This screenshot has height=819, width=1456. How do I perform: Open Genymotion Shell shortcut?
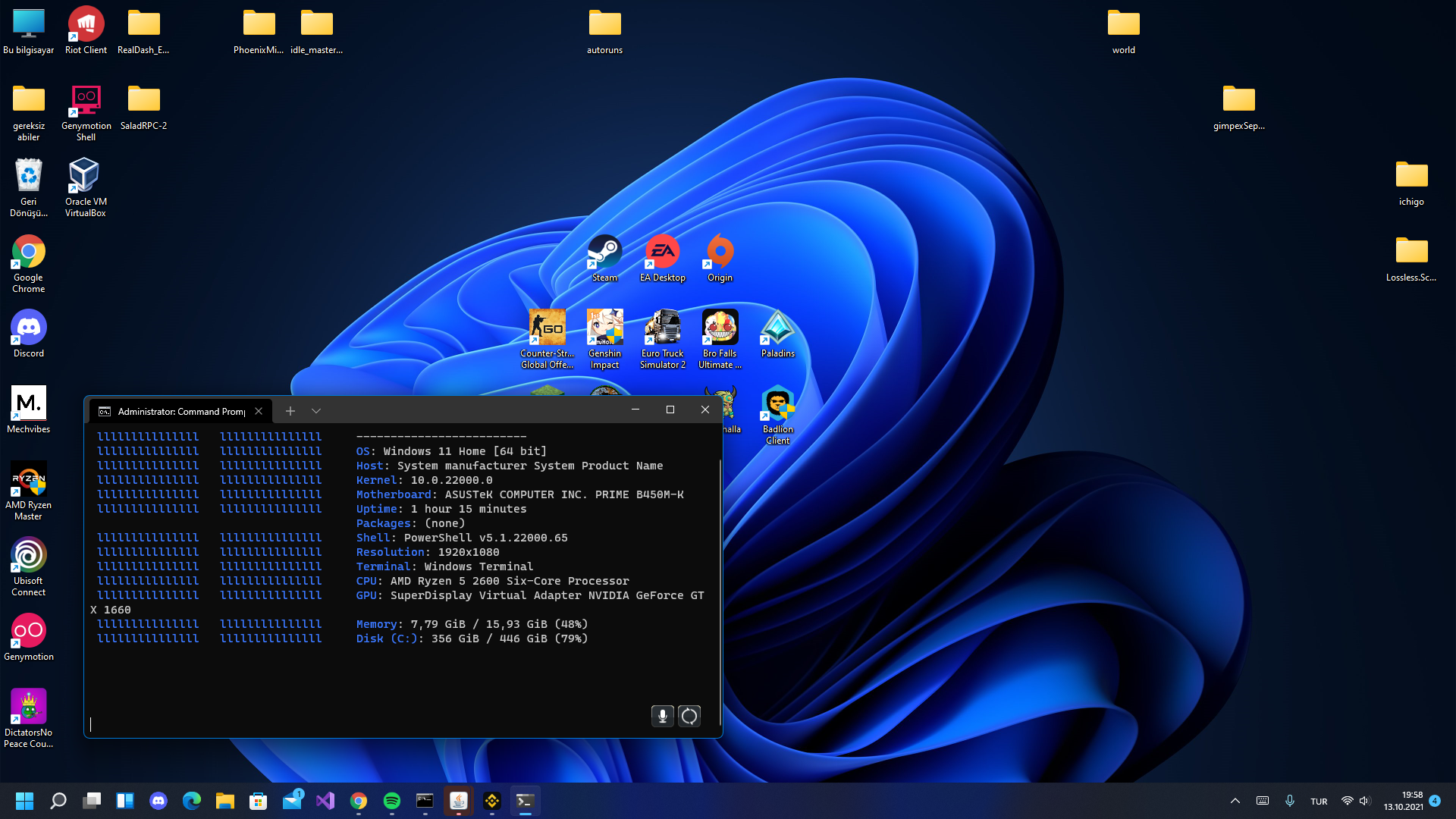point(86,112)
